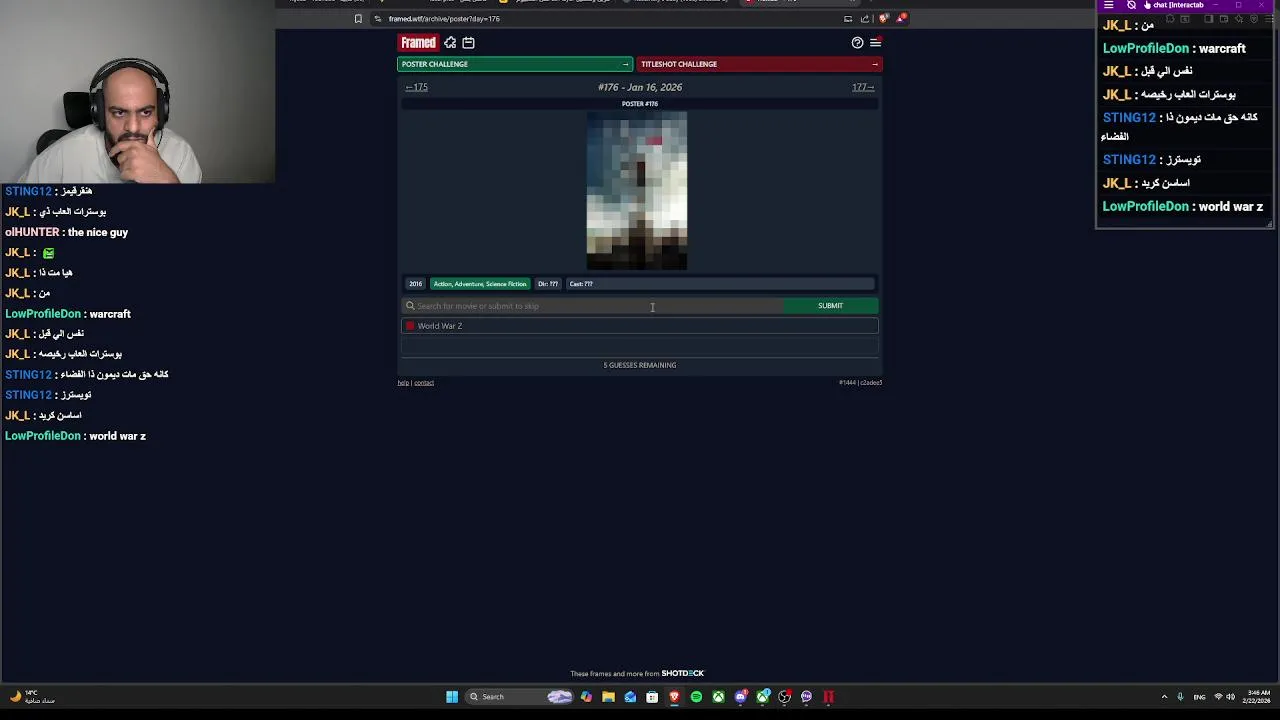
Task: Open Discord from taskbar
Action: click(x=740, y=697)
